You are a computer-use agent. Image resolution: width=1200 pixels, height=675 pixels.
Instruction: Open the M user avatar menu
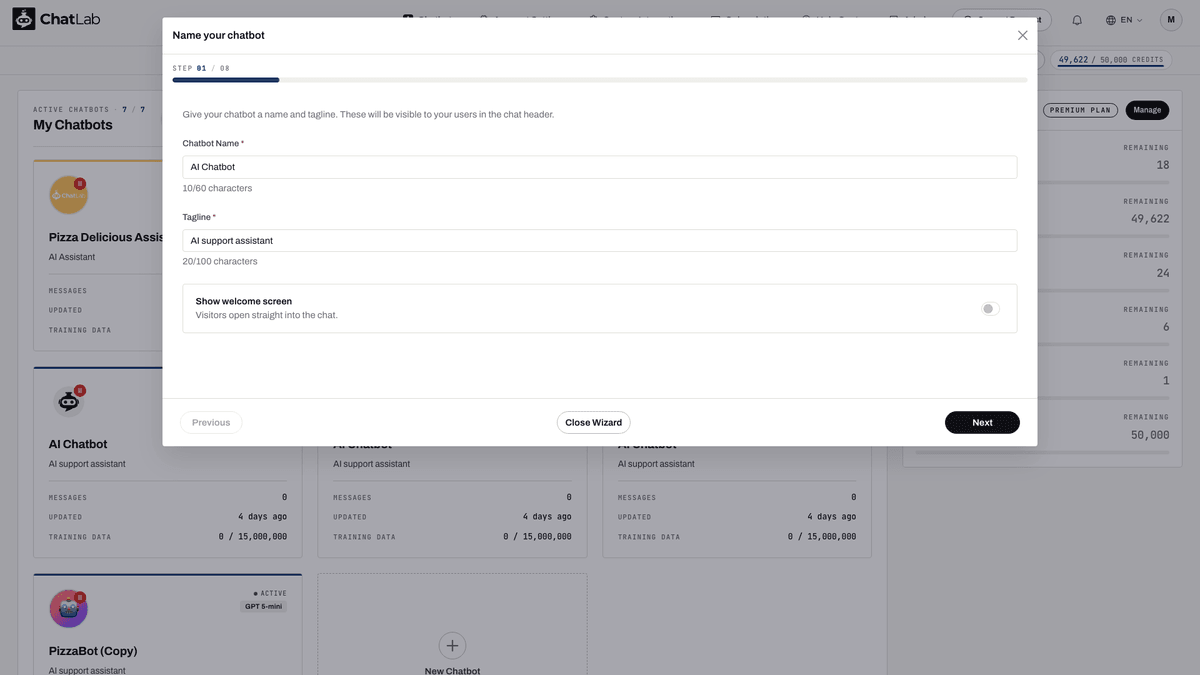pos(1171,20)
